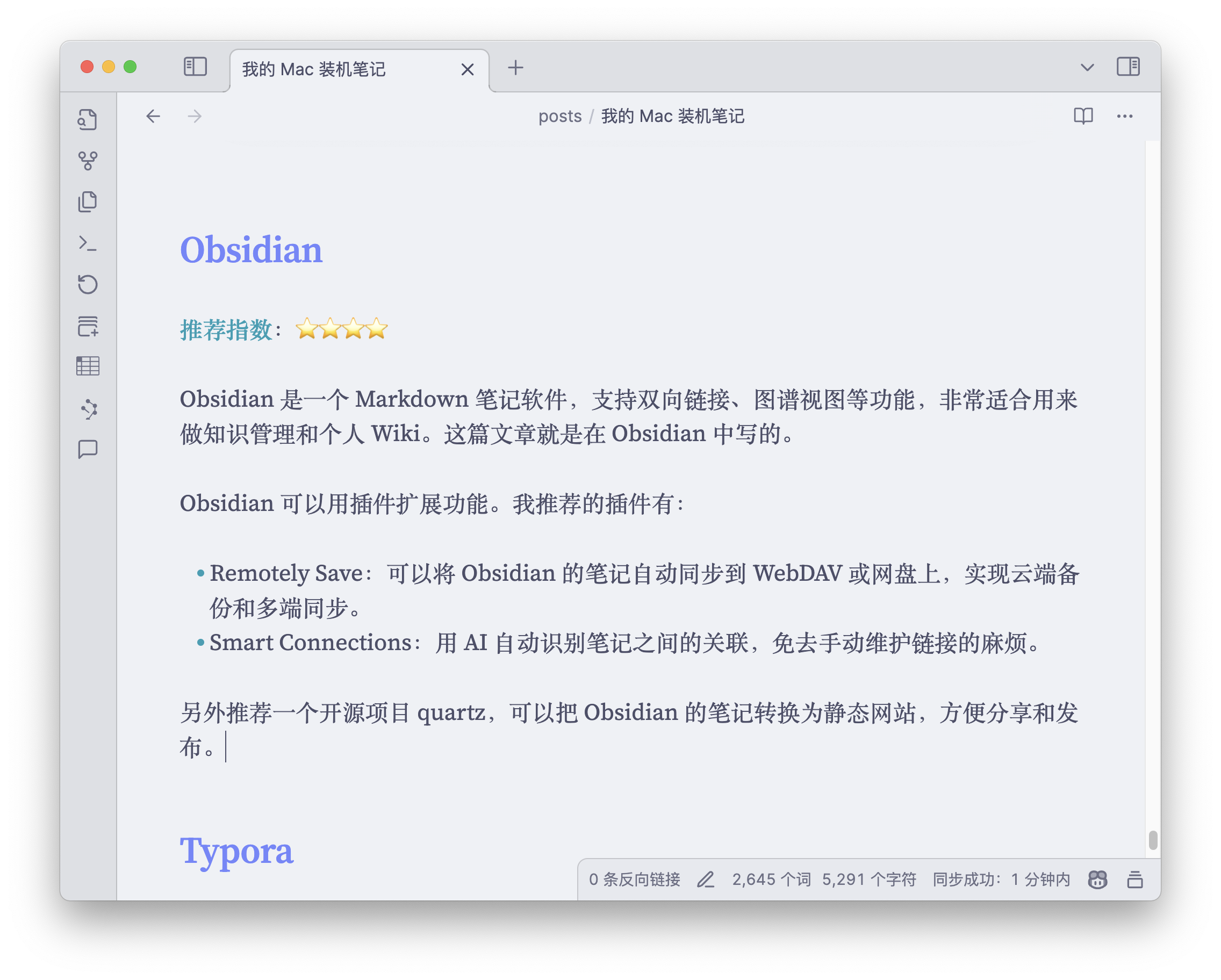Viewport: 1221px width, 980px height.
Task: Toggle the right sidebar panel
Action: [x=1127, y=67]
